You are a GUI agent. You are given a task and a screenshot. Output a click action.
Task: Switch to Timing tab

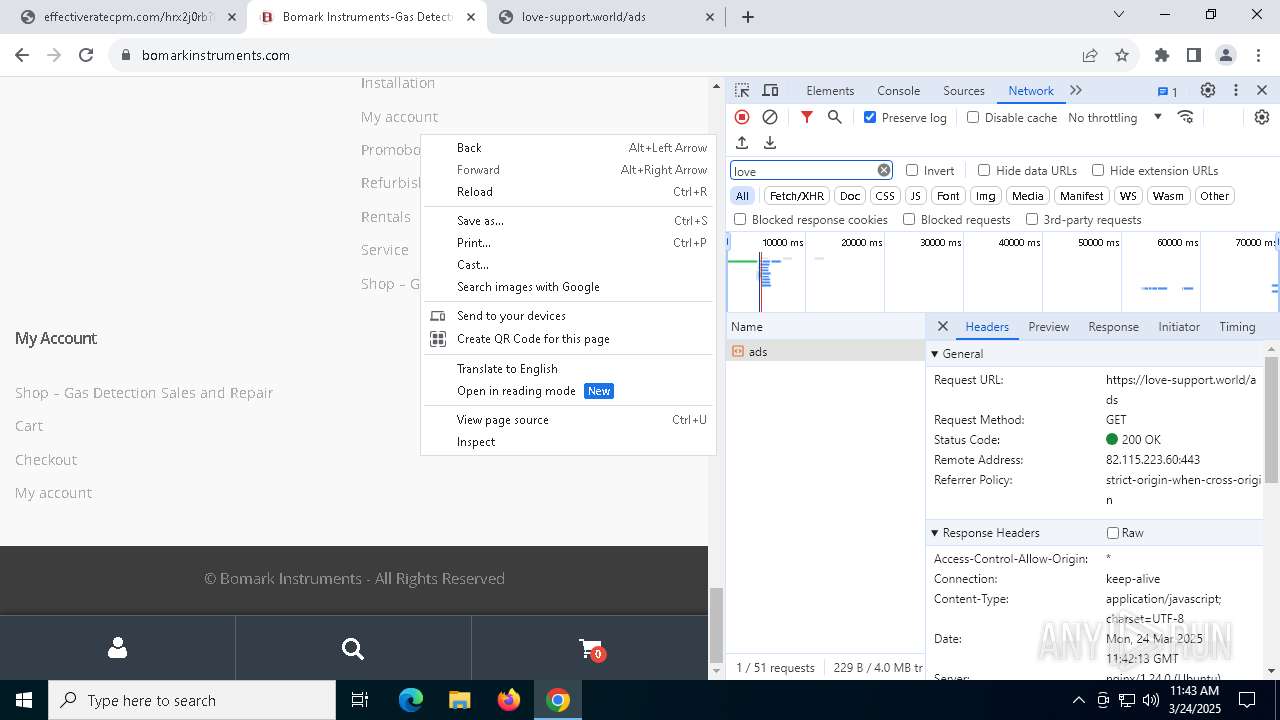coord(1237,326)
